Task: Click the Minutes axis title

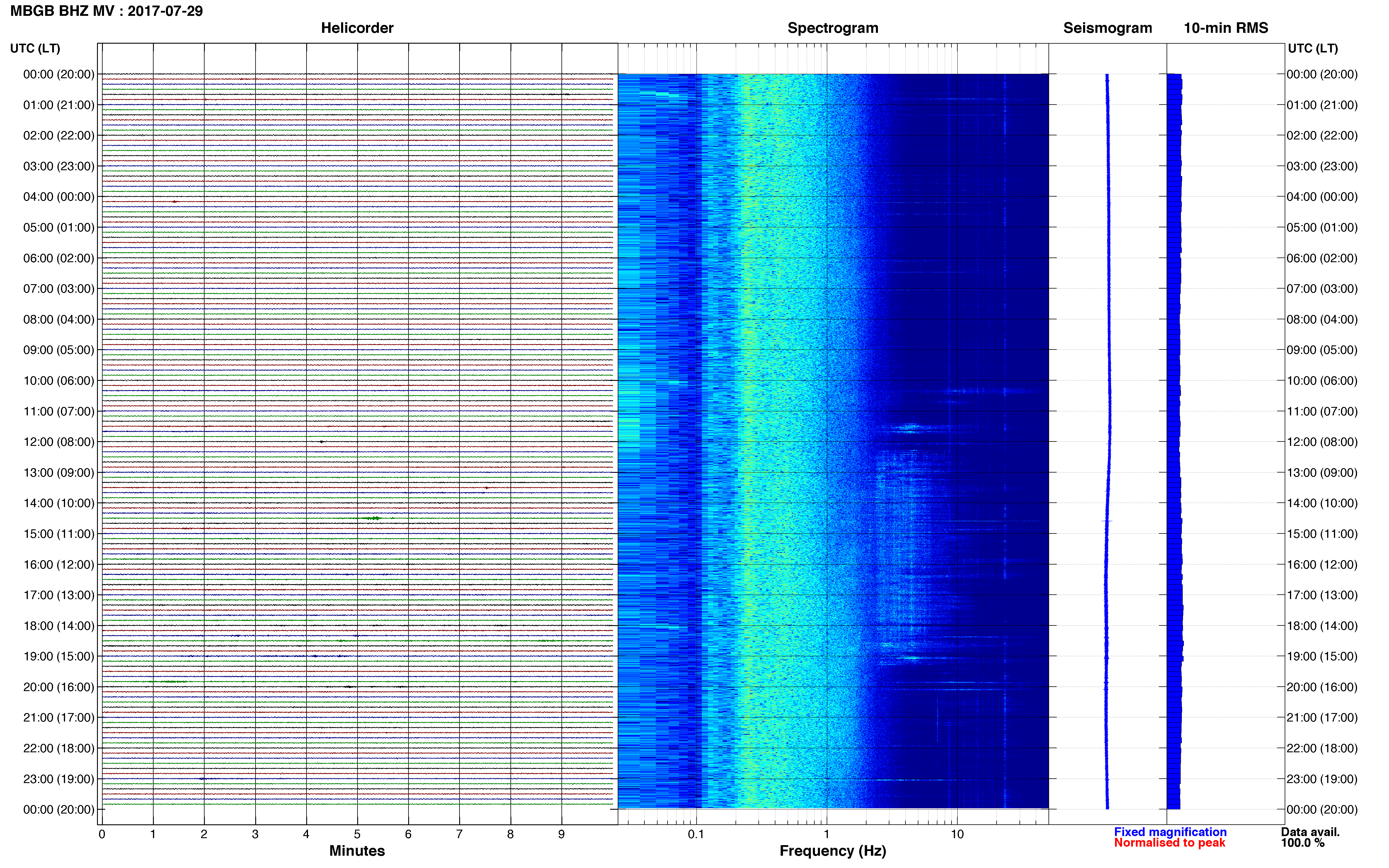Action: pyautogui.click(x=357, y=851)
